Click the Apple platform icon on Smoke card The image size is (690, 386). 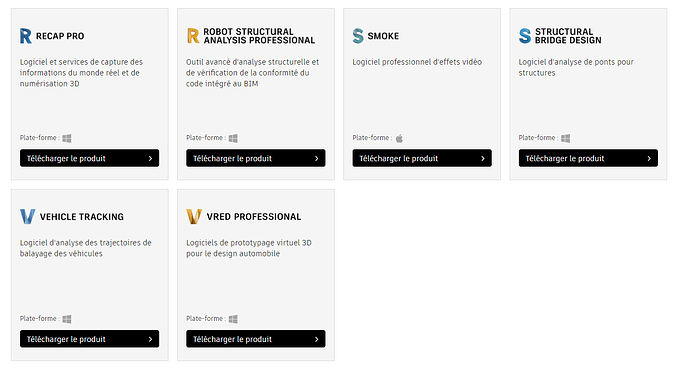[399, 138]
